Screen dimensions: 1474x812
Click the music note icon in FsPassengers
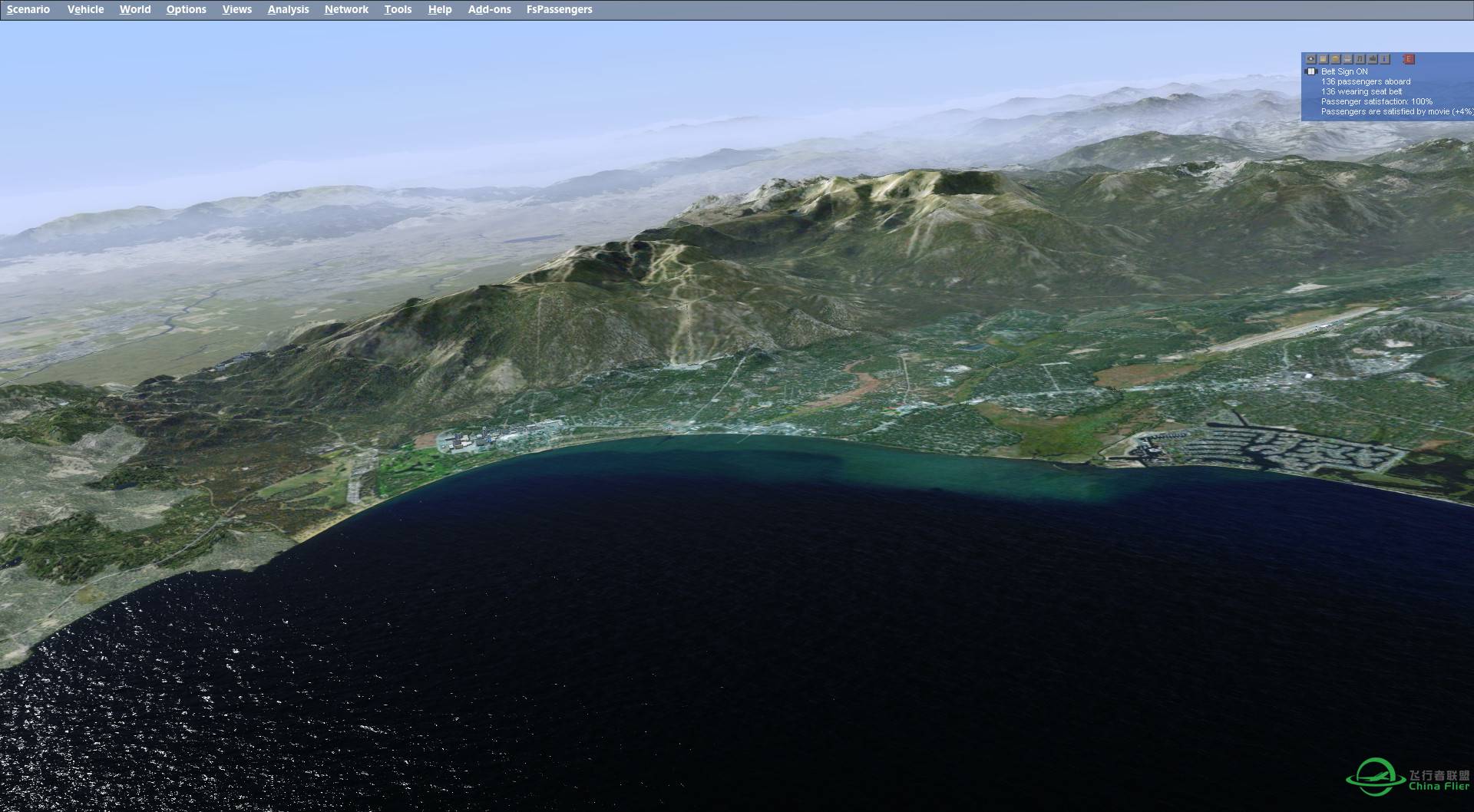click(1360, 59)
